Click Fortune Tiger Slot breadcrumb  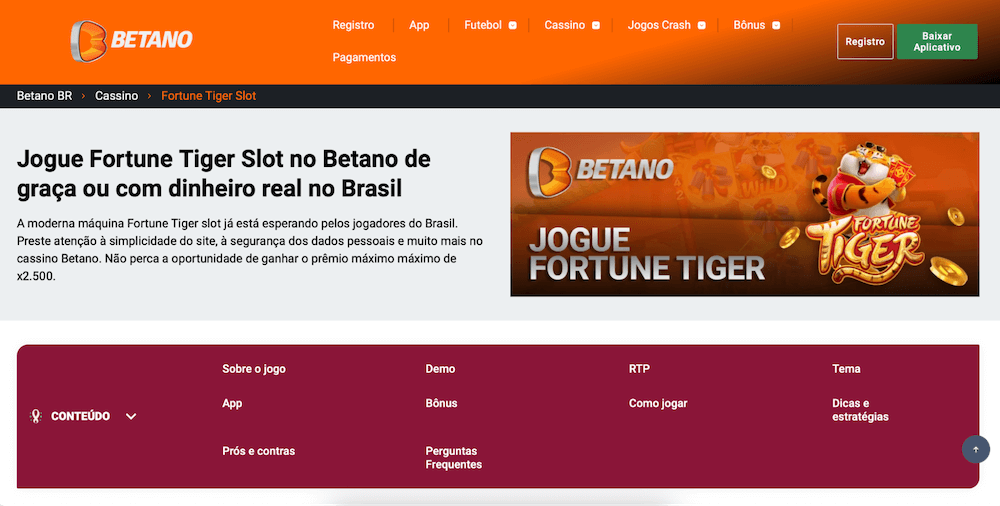pos(209,96)
